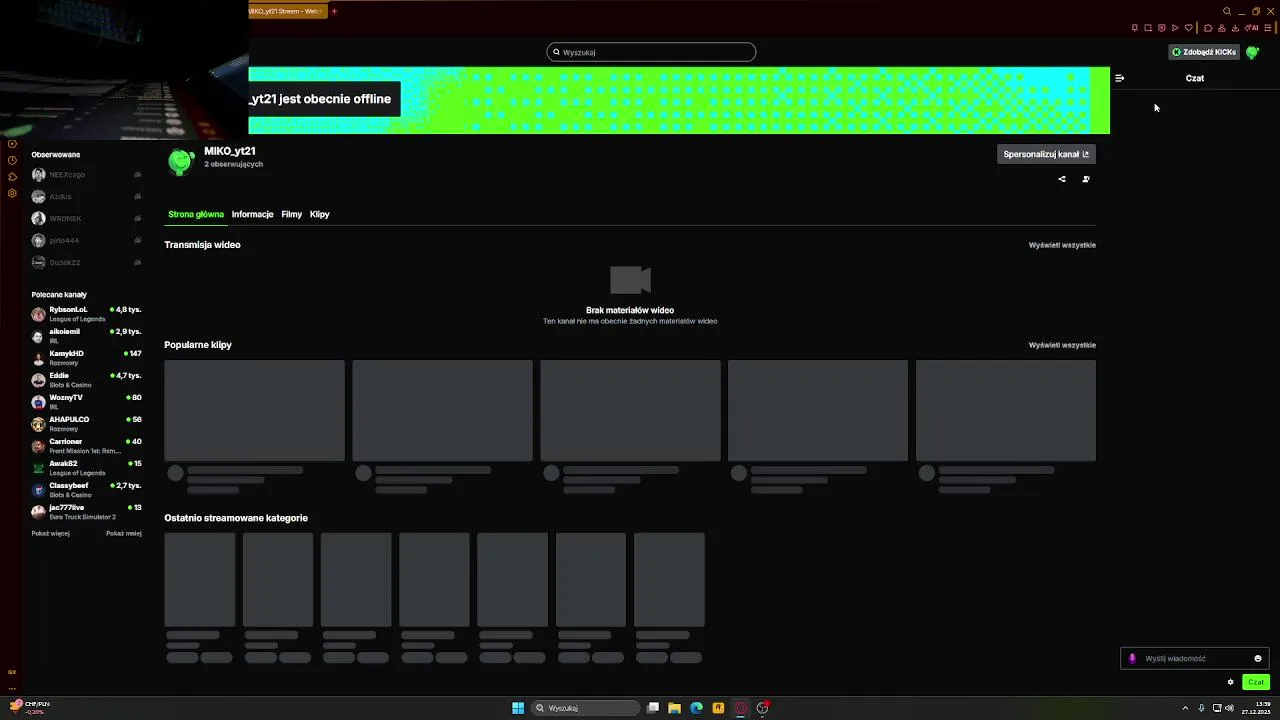1280x720 pixels.
Task: Switch to the Klipy tab
Action: (319, 214)
